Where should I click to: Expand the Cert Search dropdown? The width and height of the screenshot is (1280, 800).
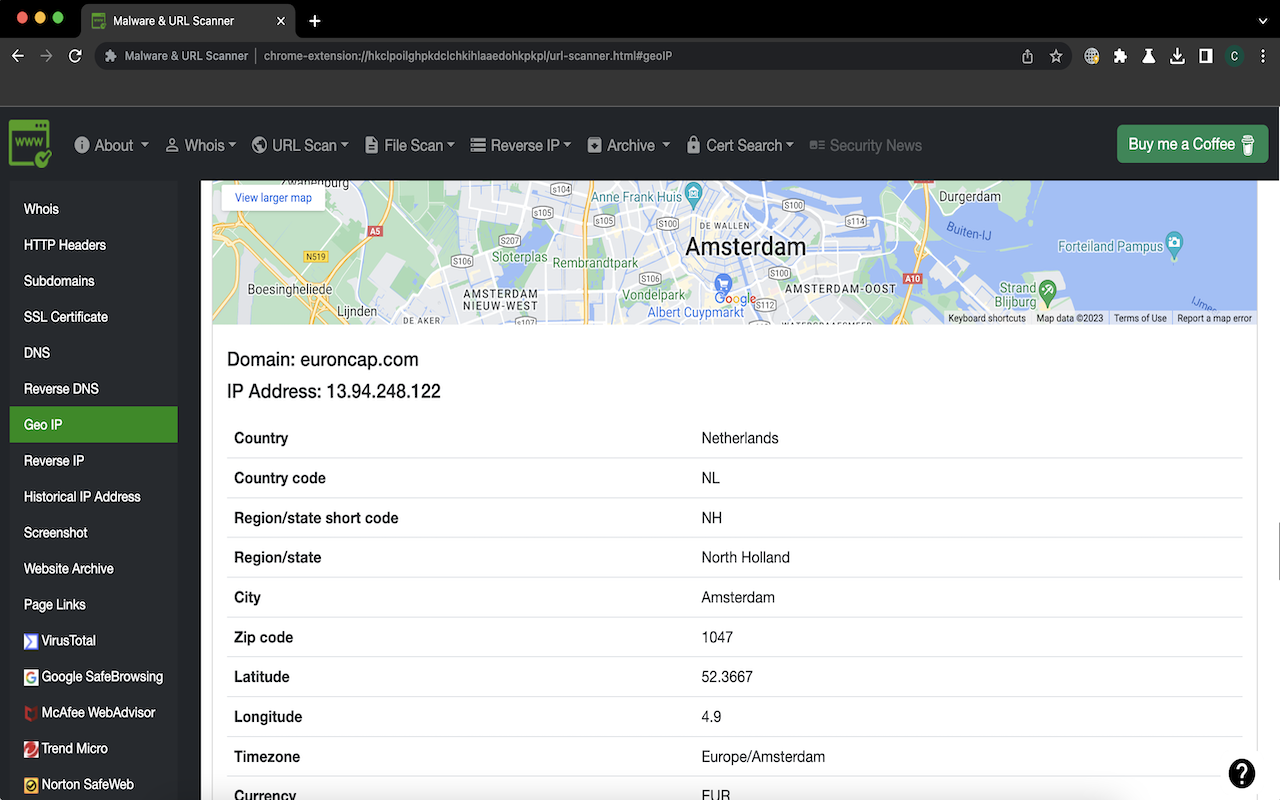point(740,144)
